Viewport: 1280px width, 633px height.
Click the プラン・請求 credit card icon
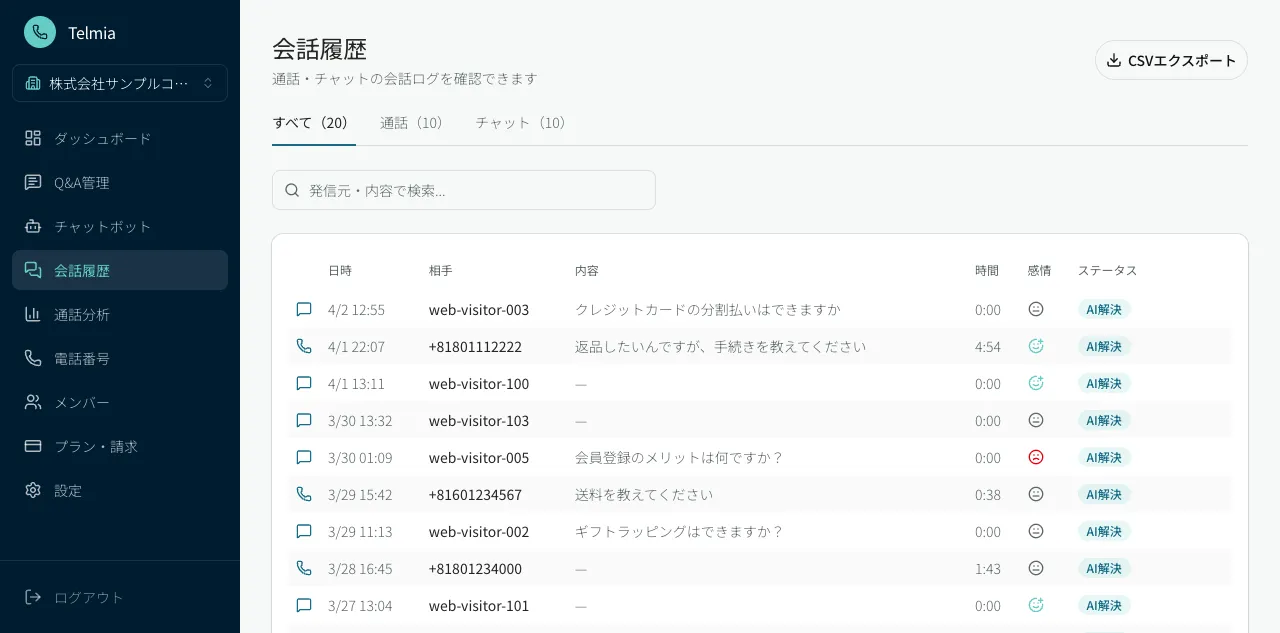(33, 446)
